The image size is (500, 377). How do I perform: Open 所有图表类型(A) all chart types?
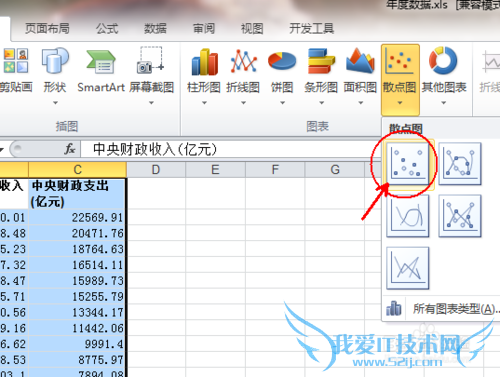442,309
